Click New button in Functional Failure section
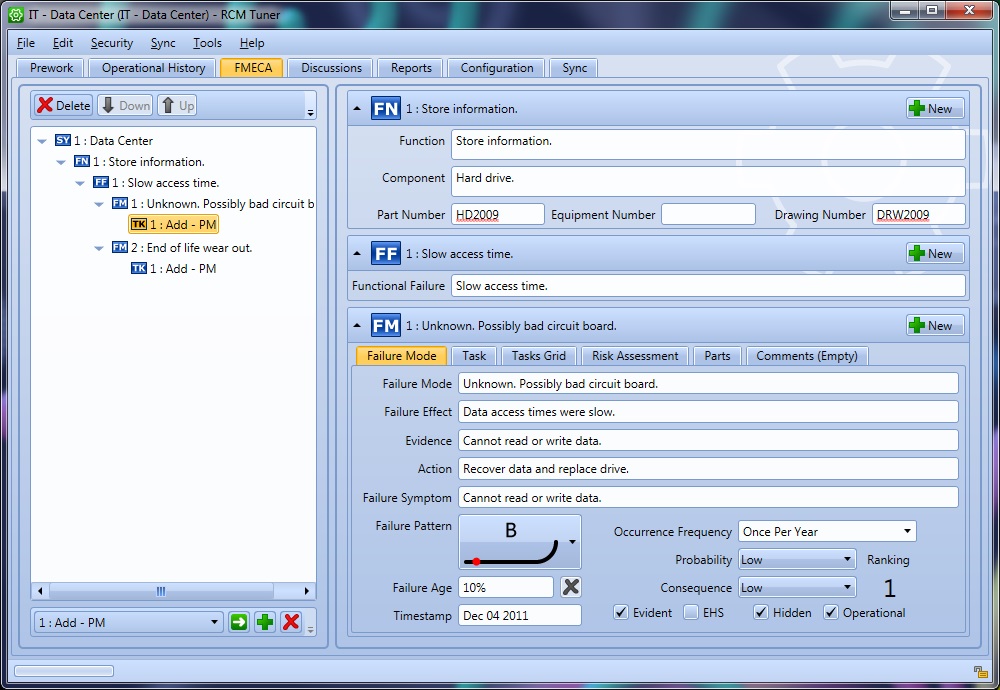 [935, 254]
